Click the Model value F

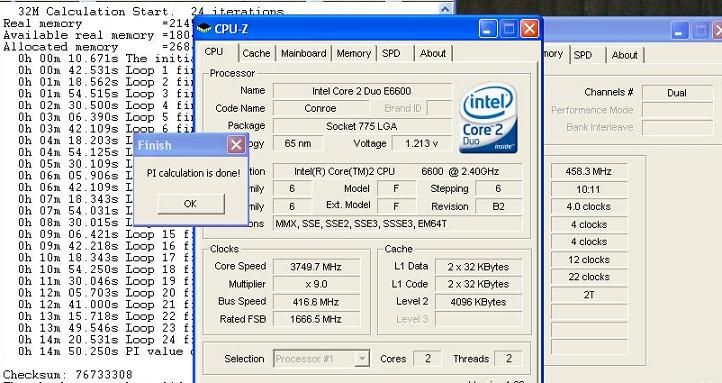pos(396,189)
